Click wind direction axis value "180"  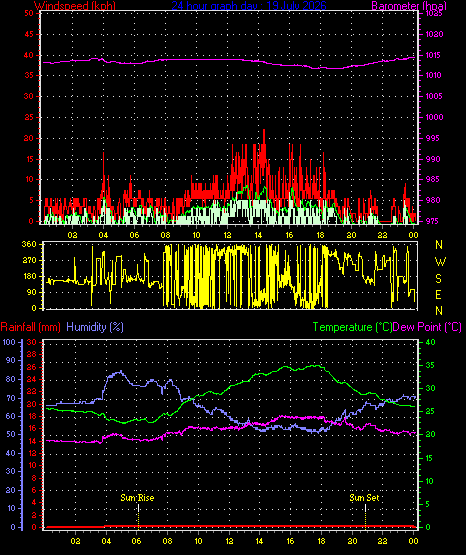(29, 276)
